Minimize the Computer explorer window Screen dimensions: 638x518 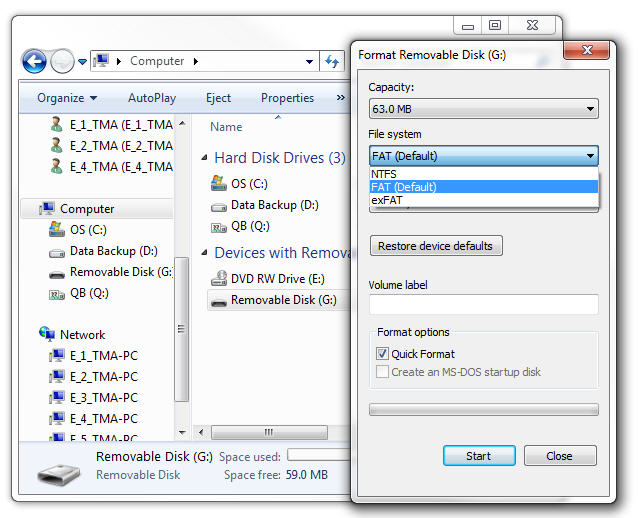point(468,26)
